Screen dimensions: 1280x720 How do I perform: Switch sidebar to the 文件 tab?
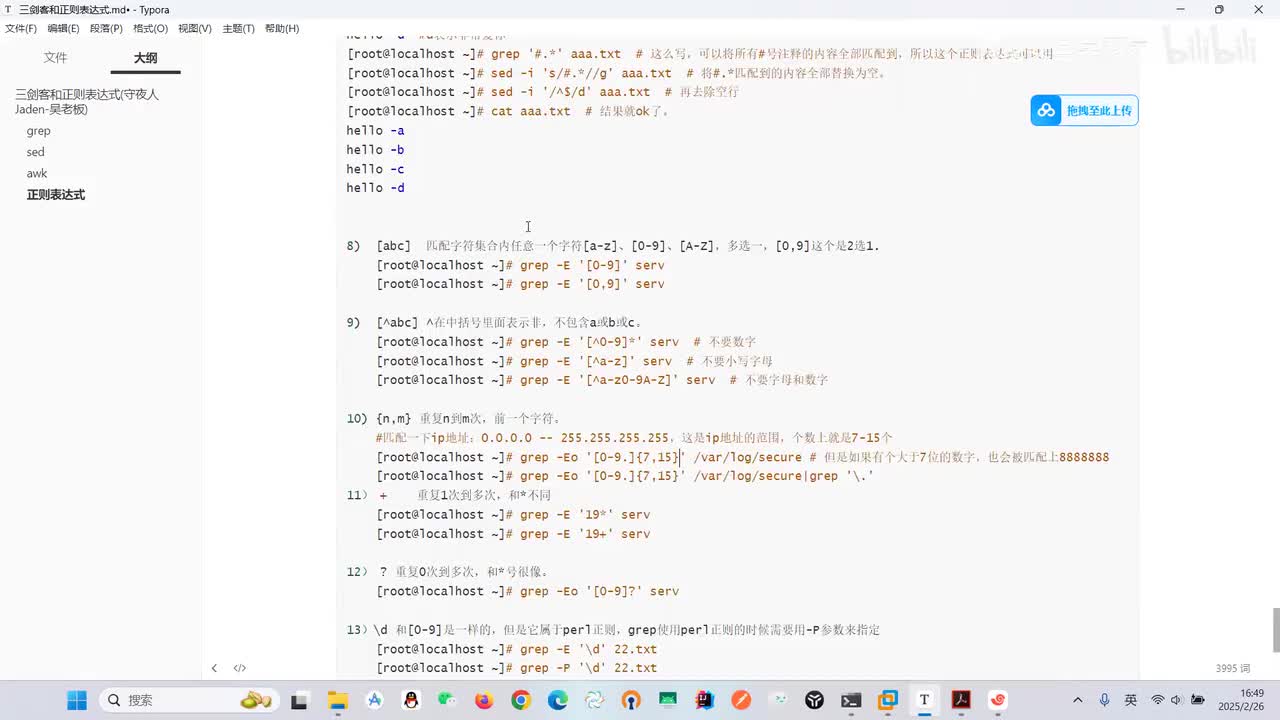click(56, 58)
